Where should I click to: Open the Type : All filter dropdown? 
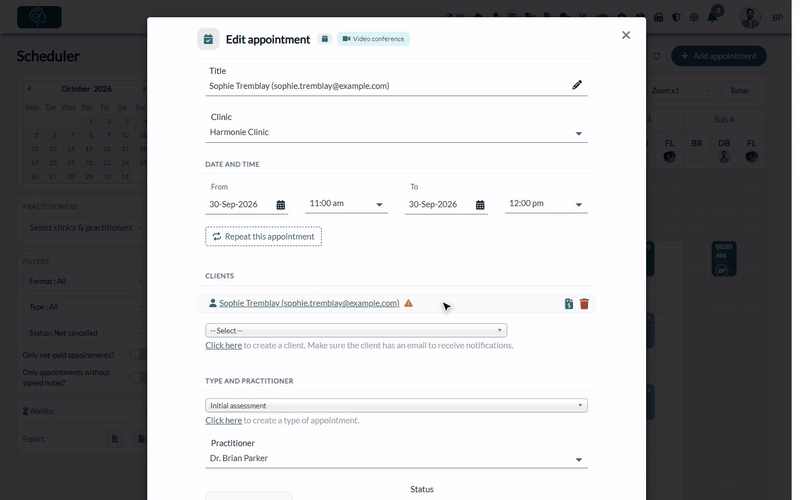(84, 307)
